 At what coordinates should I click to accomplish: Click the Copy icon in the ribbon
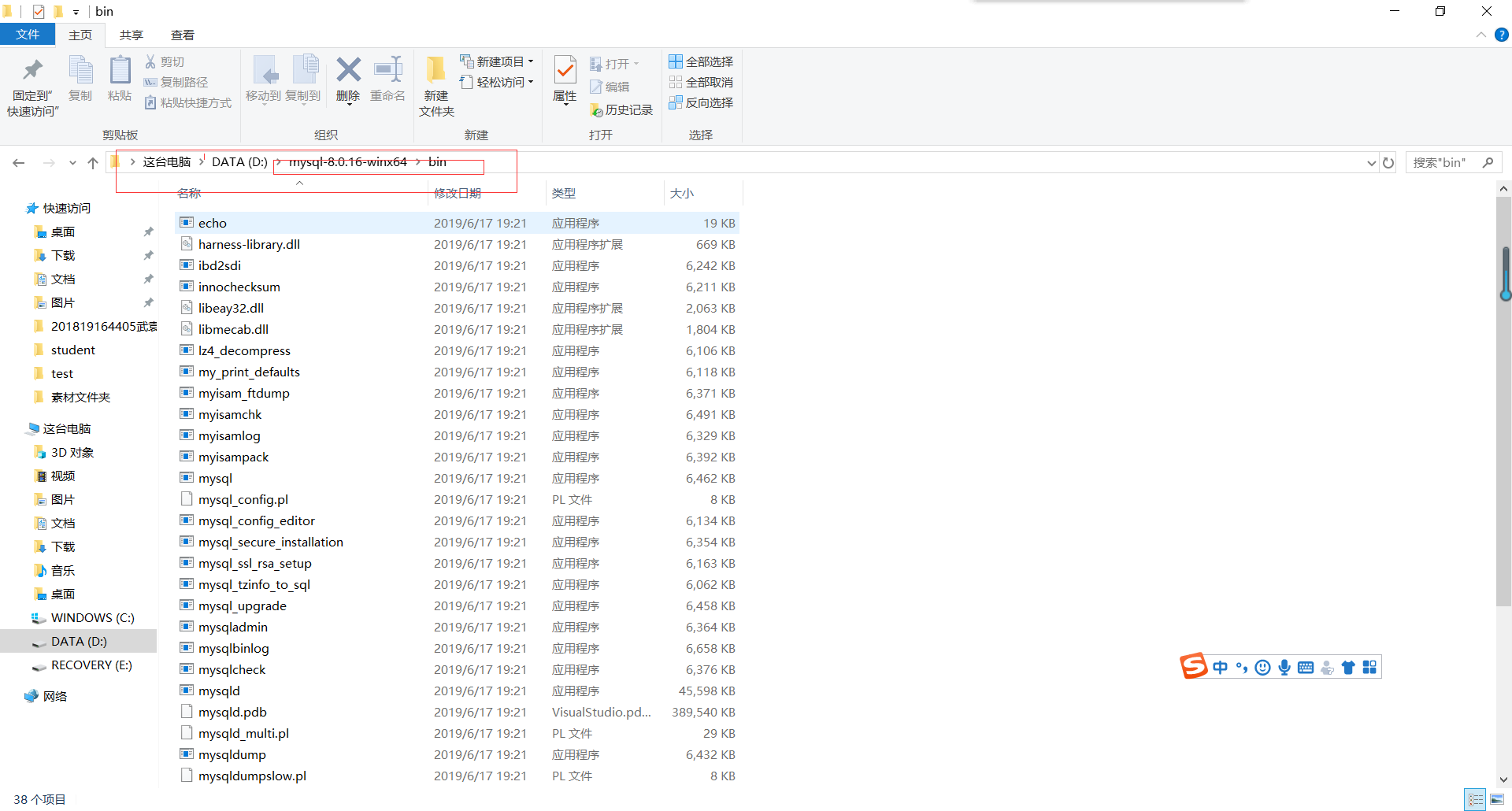pos(80,70)
